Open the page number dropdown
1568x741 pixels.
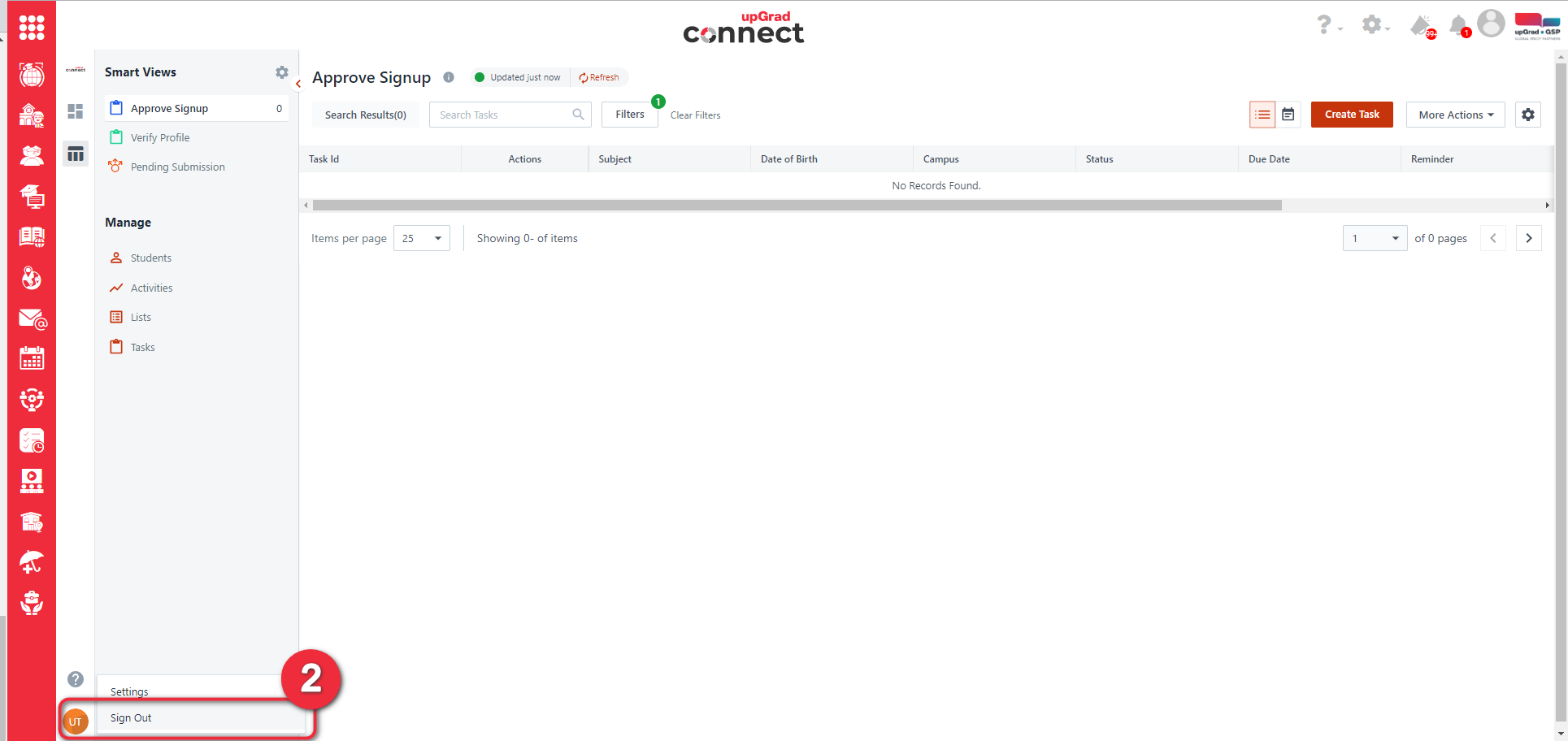point(1375,238)
